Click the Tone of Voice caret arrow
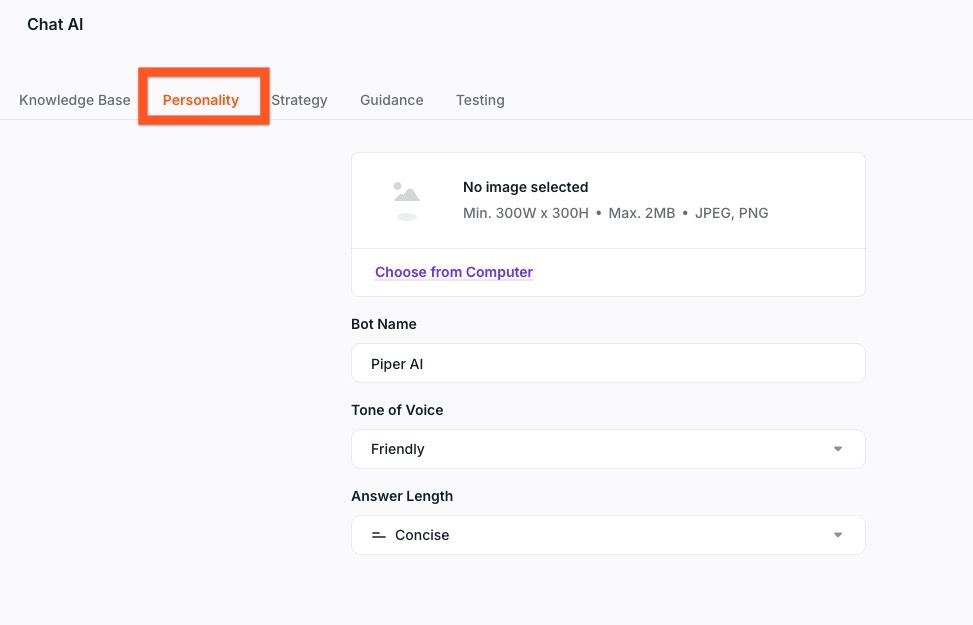 [838, 449]
